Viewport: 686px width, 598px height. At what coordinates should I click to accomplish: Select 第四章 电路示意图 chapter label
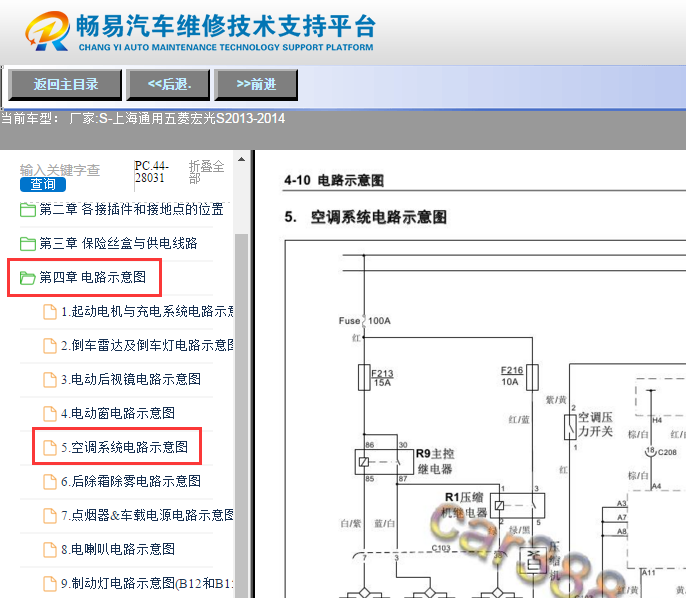click(92, 277)
